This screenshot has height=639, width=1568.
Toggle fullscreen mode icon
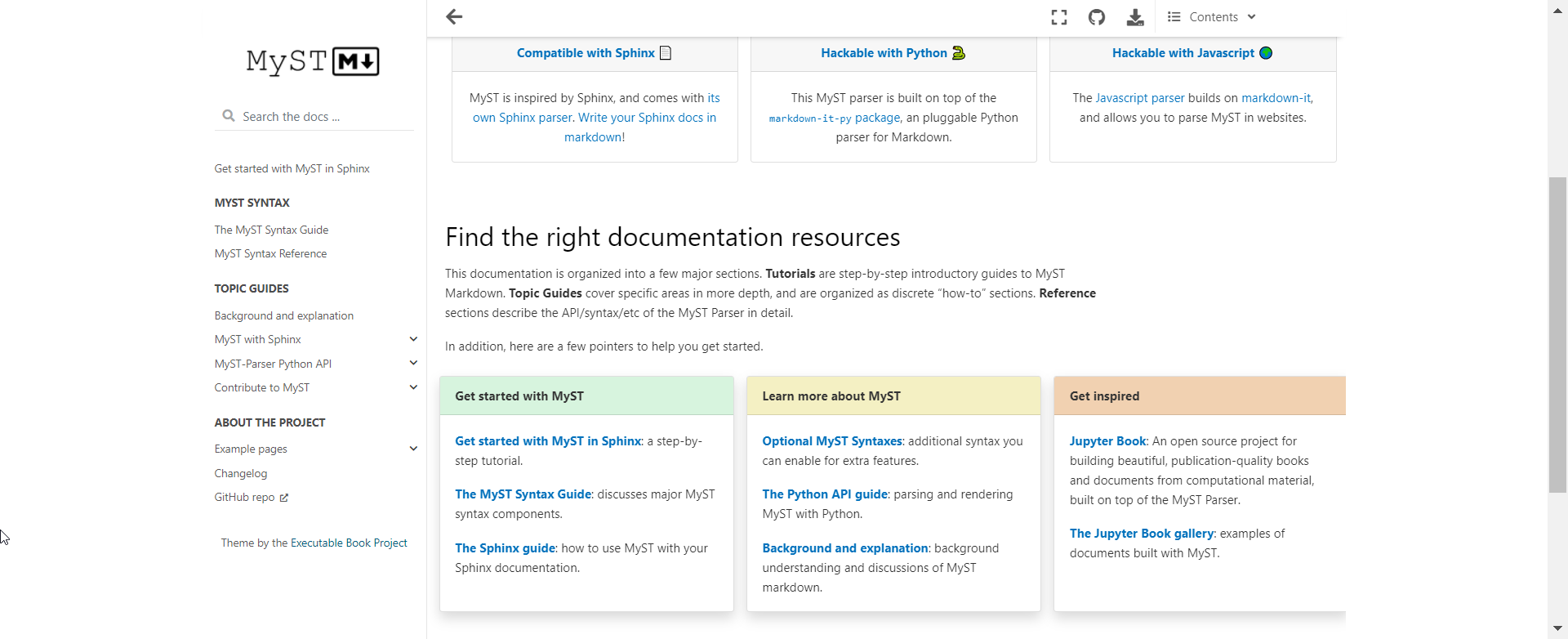click(1059, 17)
